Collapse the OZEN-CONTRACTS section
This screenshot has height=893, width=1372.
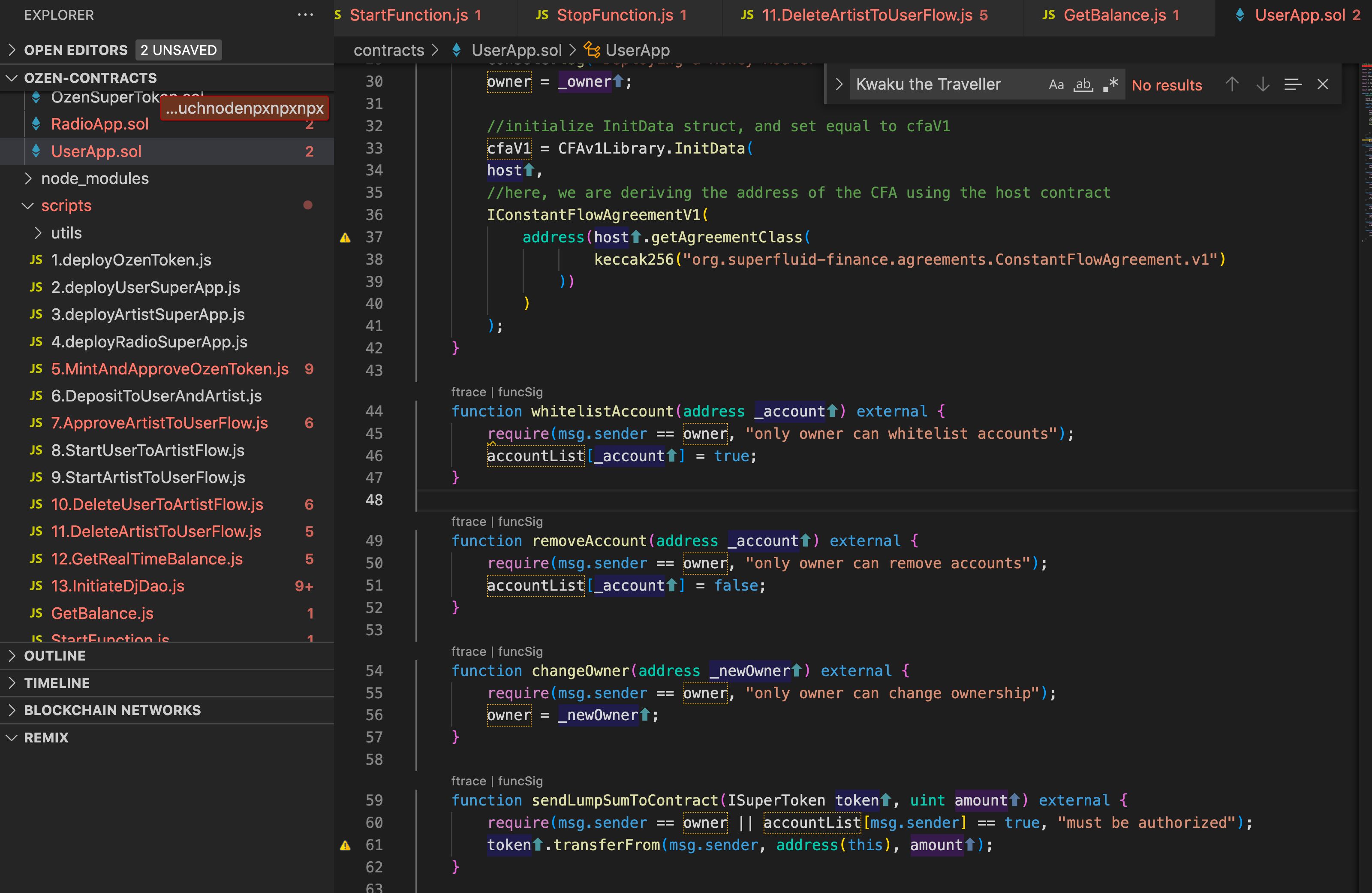click(12, 78)
